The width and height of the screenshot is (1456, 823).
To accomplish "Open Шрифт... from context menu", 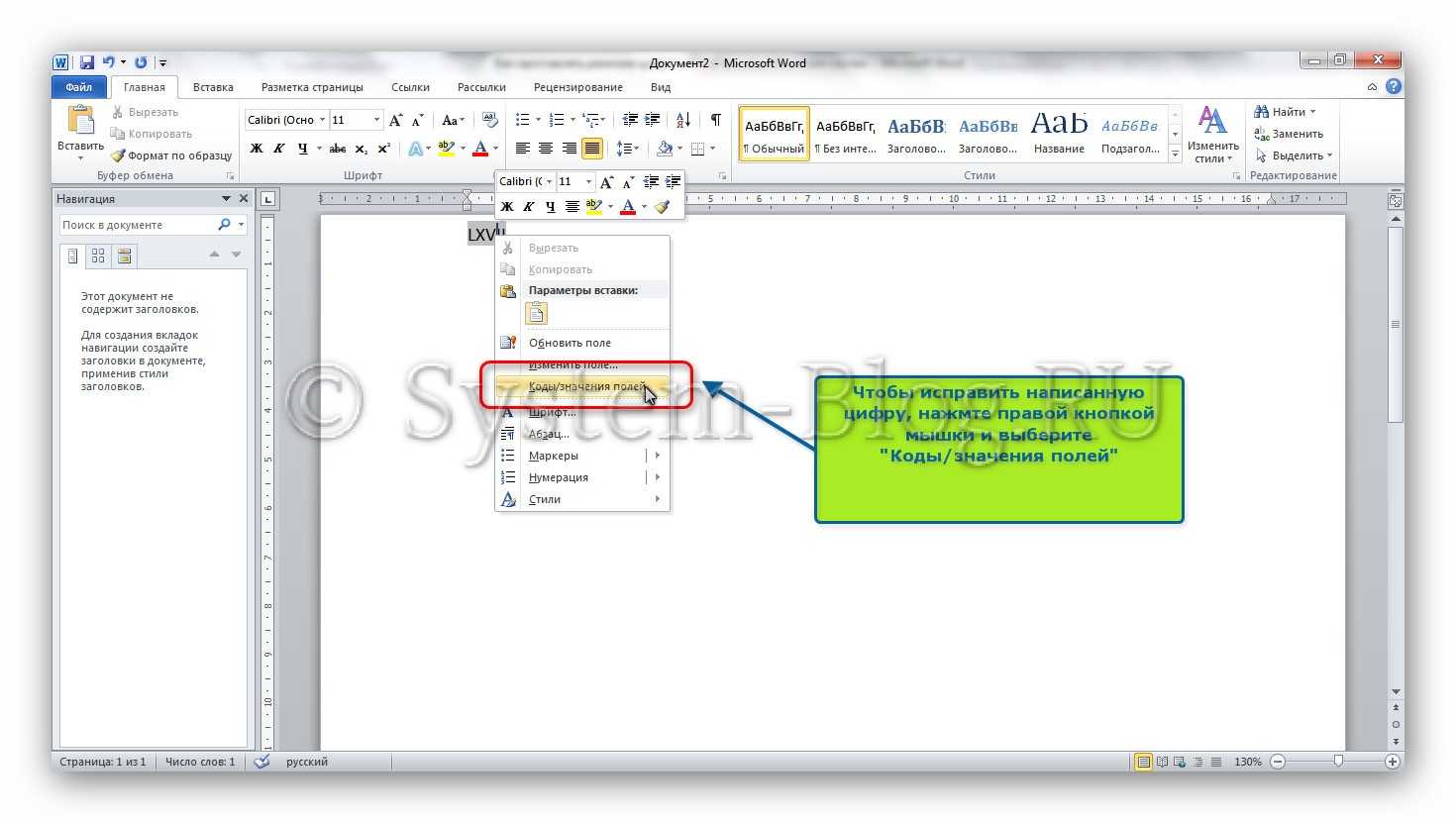I will coord(582,412).
